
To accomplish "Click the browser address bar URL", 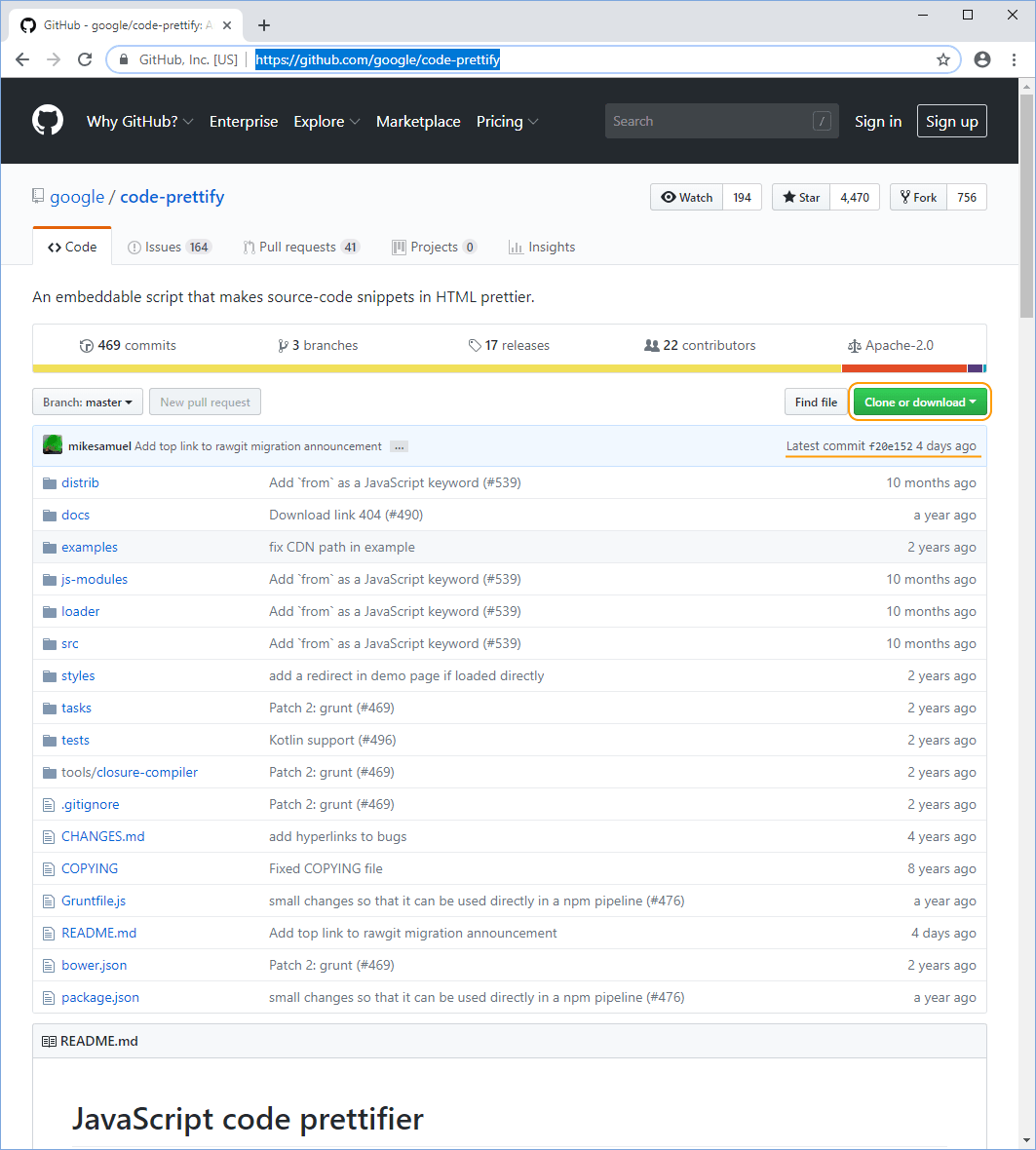I will click(x=377, y=59).
